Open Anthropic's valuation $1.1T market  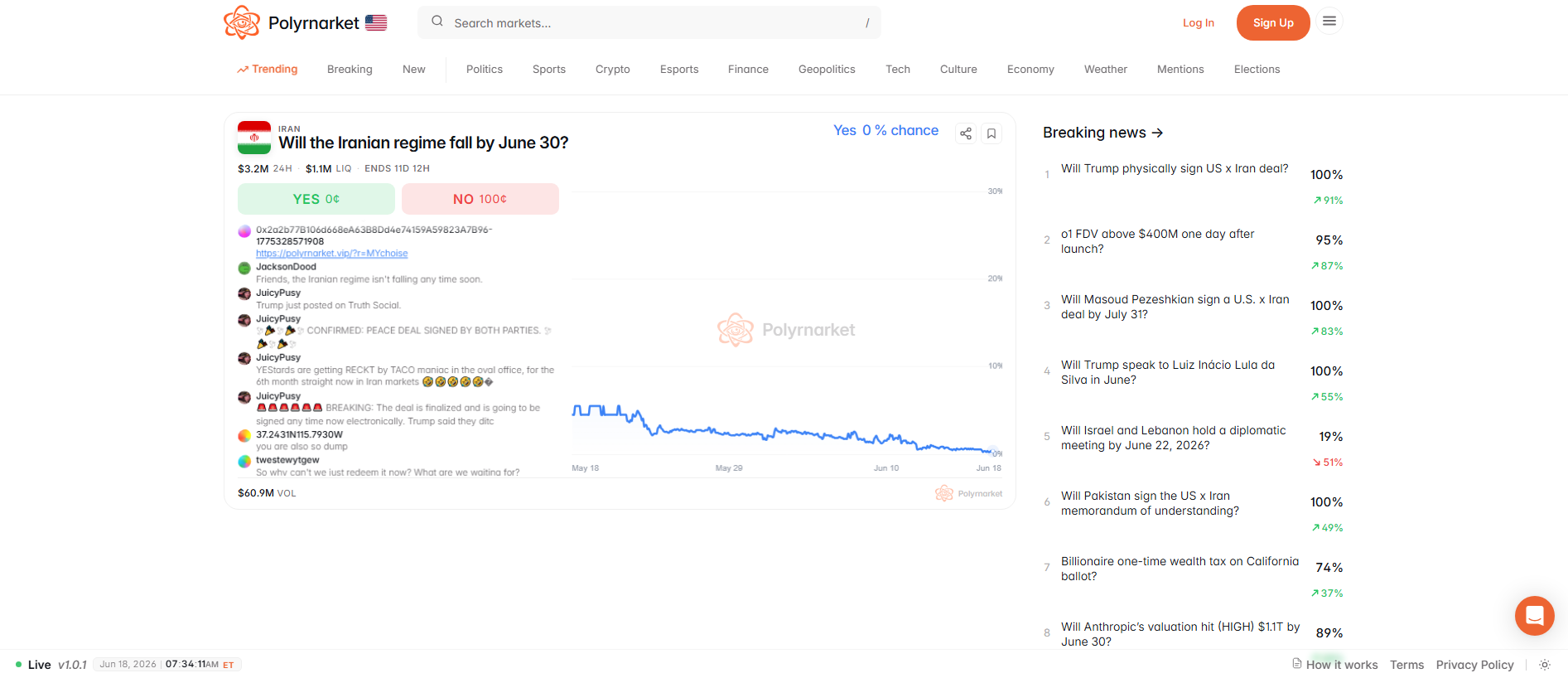point(1180,634)
